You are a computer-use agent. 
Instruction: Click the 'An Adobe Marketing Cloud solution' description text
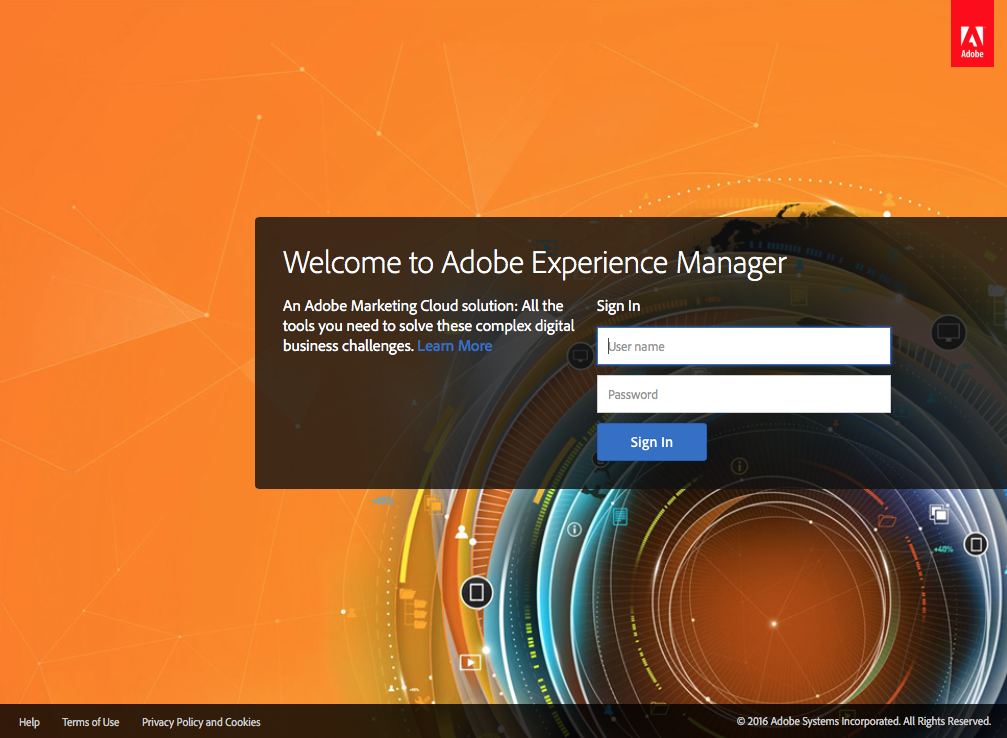[x=429, y=326]
